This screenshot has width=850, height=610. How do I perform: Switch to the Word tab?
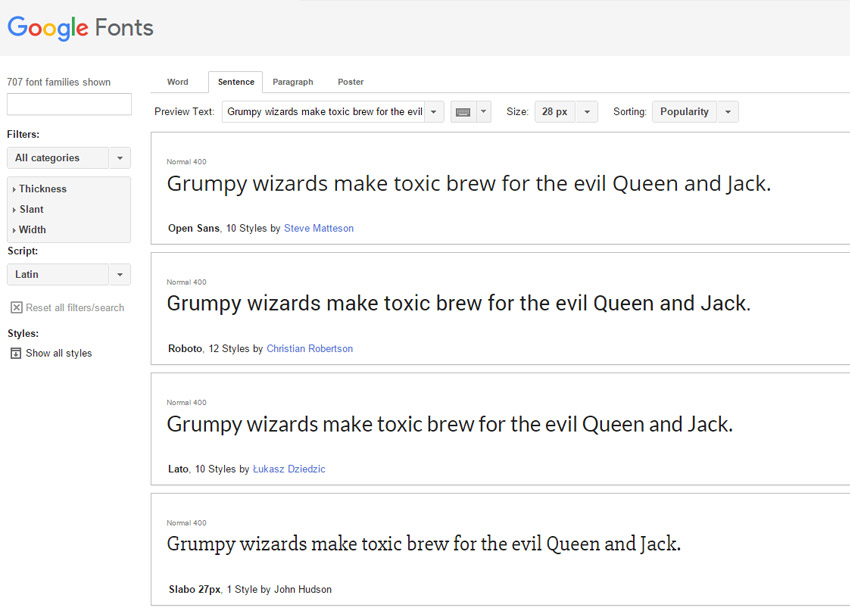(x=178, y=82)
